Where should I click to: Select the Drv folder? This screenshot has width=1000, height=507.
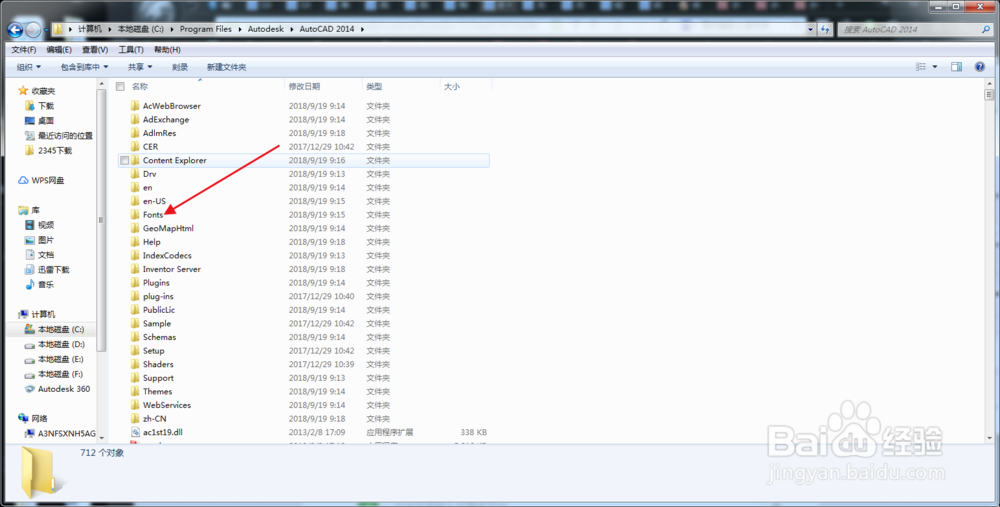pyautogui.click(x=149, y=174)
